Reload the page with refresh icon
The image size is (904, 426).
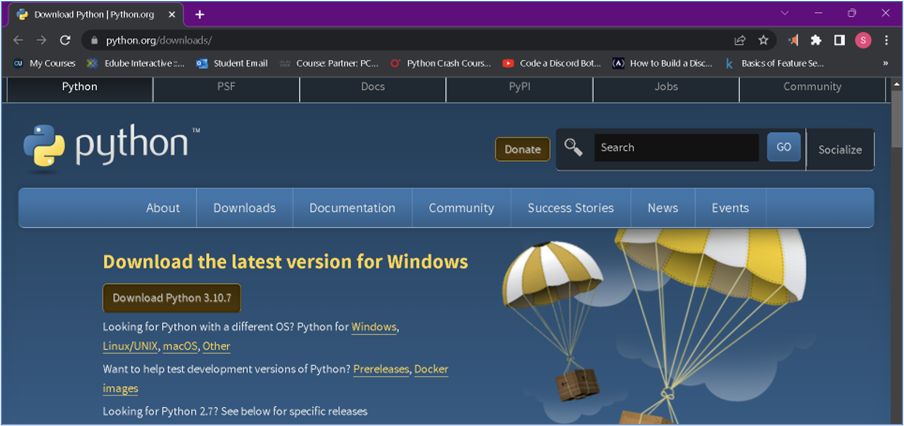click(65, 40)
